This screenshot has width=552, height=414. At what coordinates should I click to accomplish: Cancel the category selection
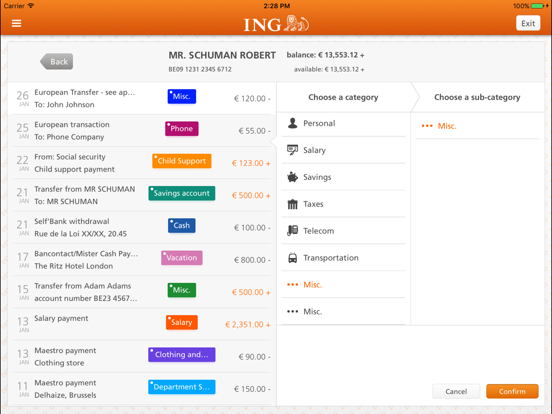(456, 391)
